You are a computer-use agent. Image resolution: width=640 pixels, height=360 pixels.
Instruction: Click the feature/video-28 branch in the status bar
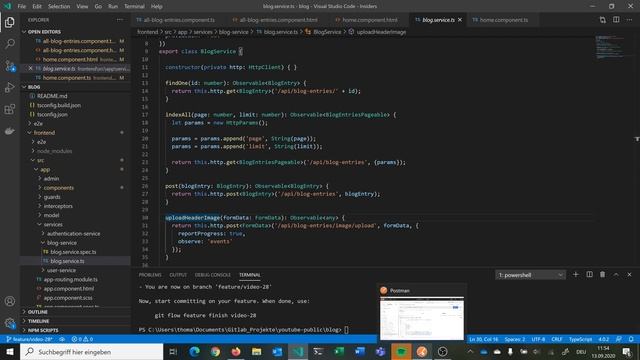30,339
